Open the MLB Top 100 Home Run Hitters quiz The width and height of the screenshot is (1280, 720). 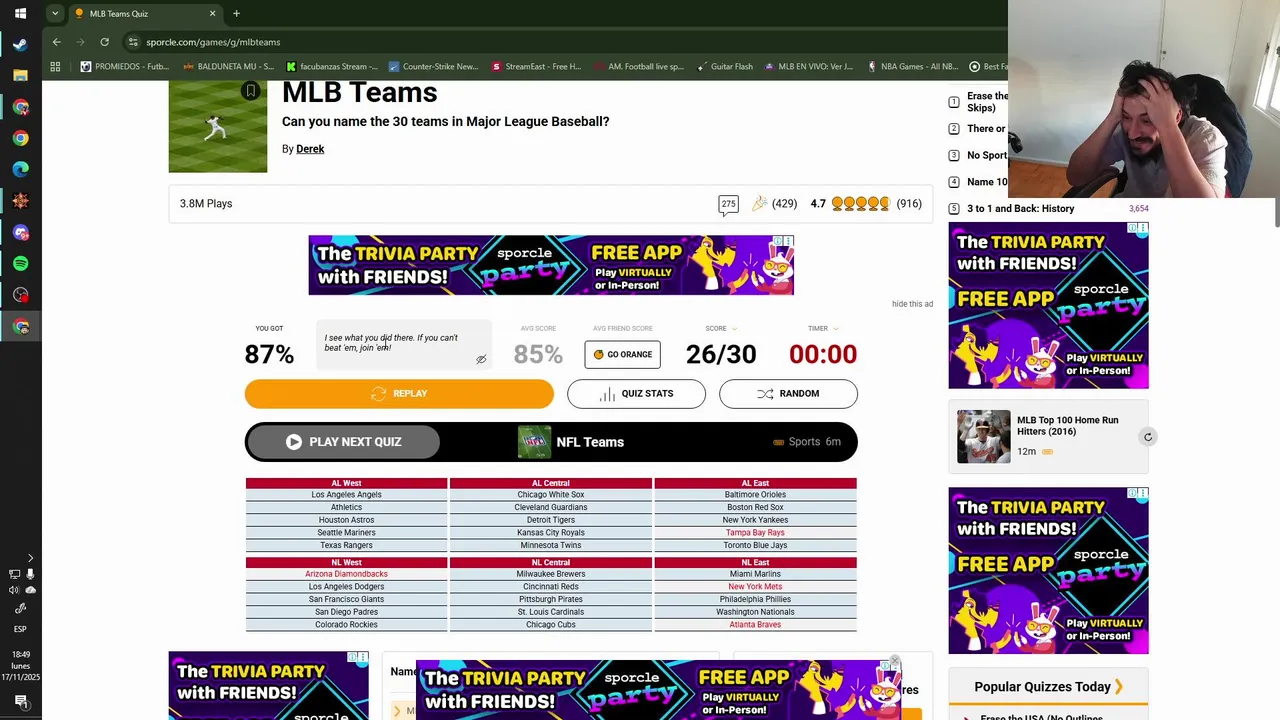pyautogui.click(x=1067, y=426)
